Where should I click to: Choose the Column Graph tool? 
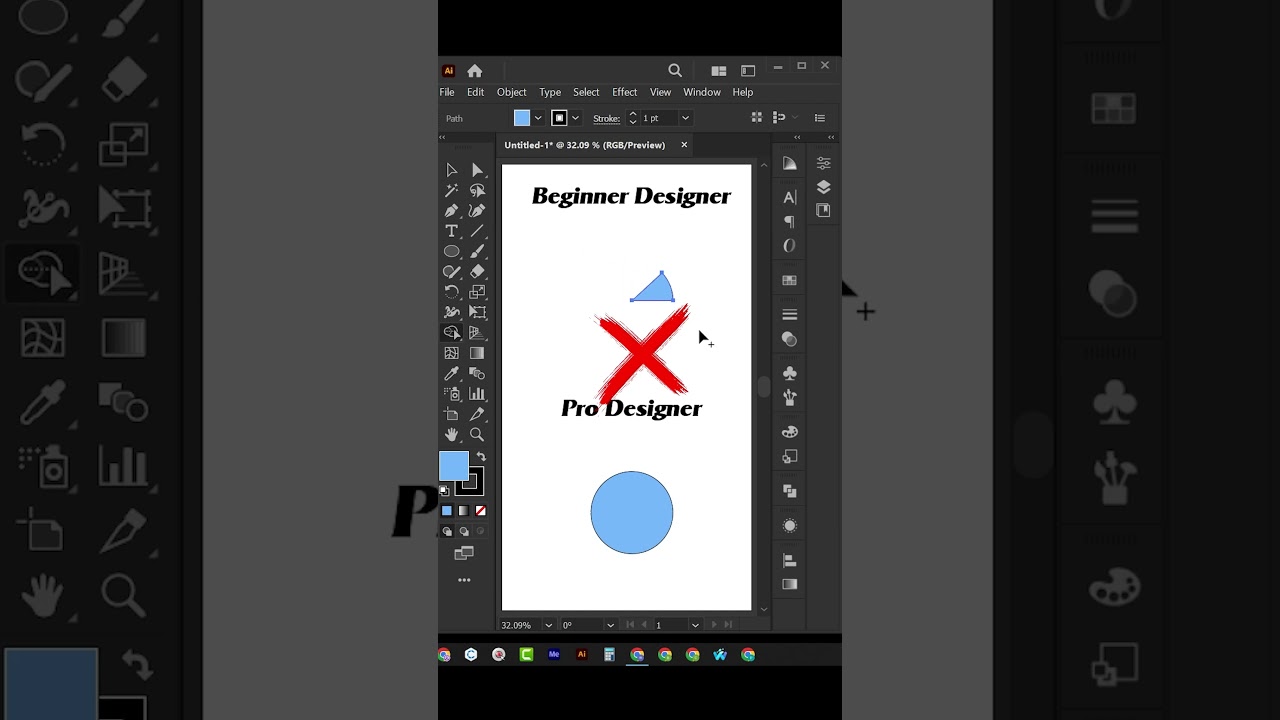tap(477, 394)
